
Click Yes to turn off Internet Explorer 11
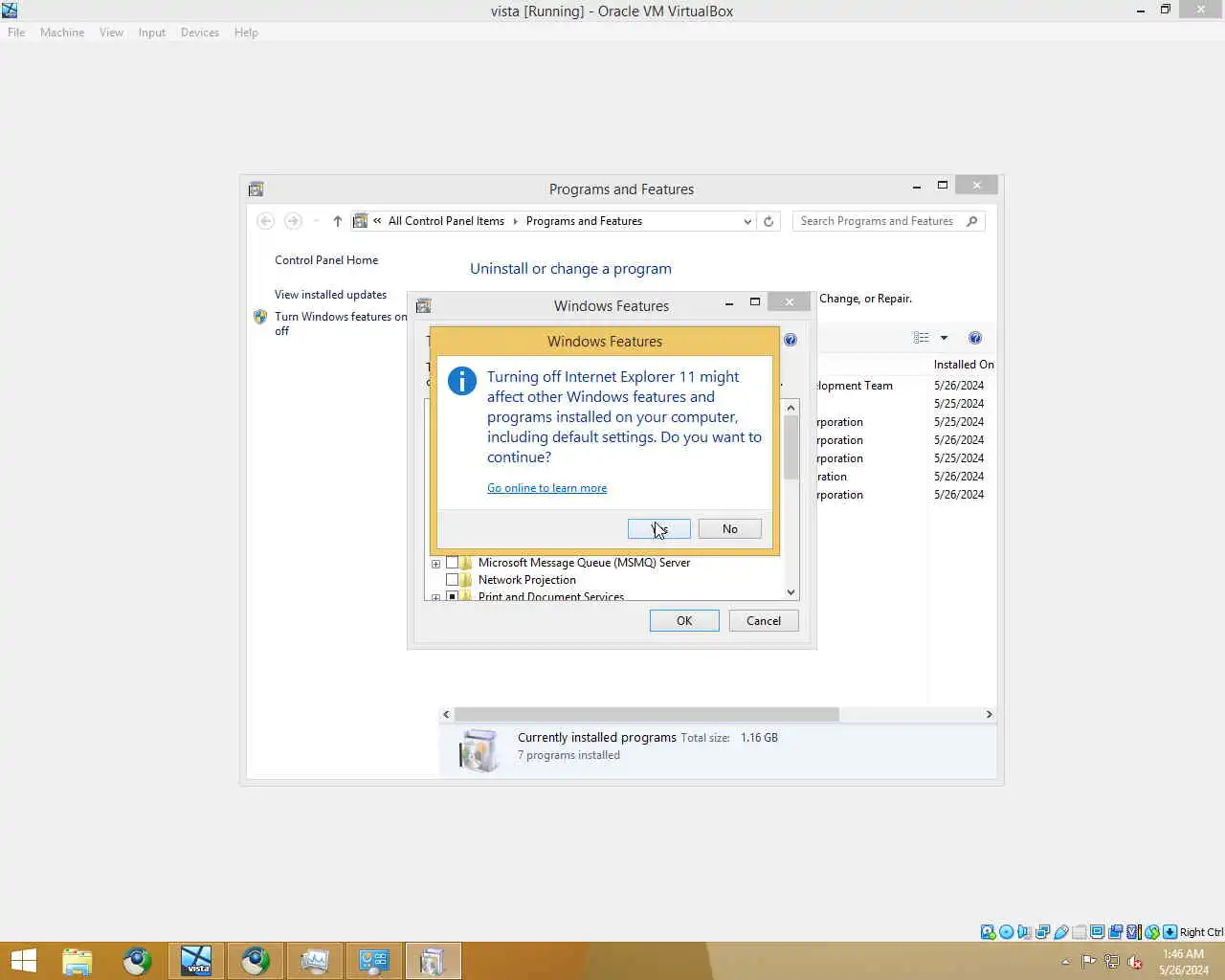(658, 528)
